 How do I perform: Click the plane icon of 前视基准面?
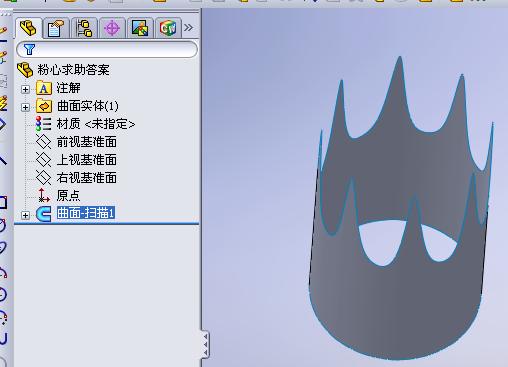[44, 142]
